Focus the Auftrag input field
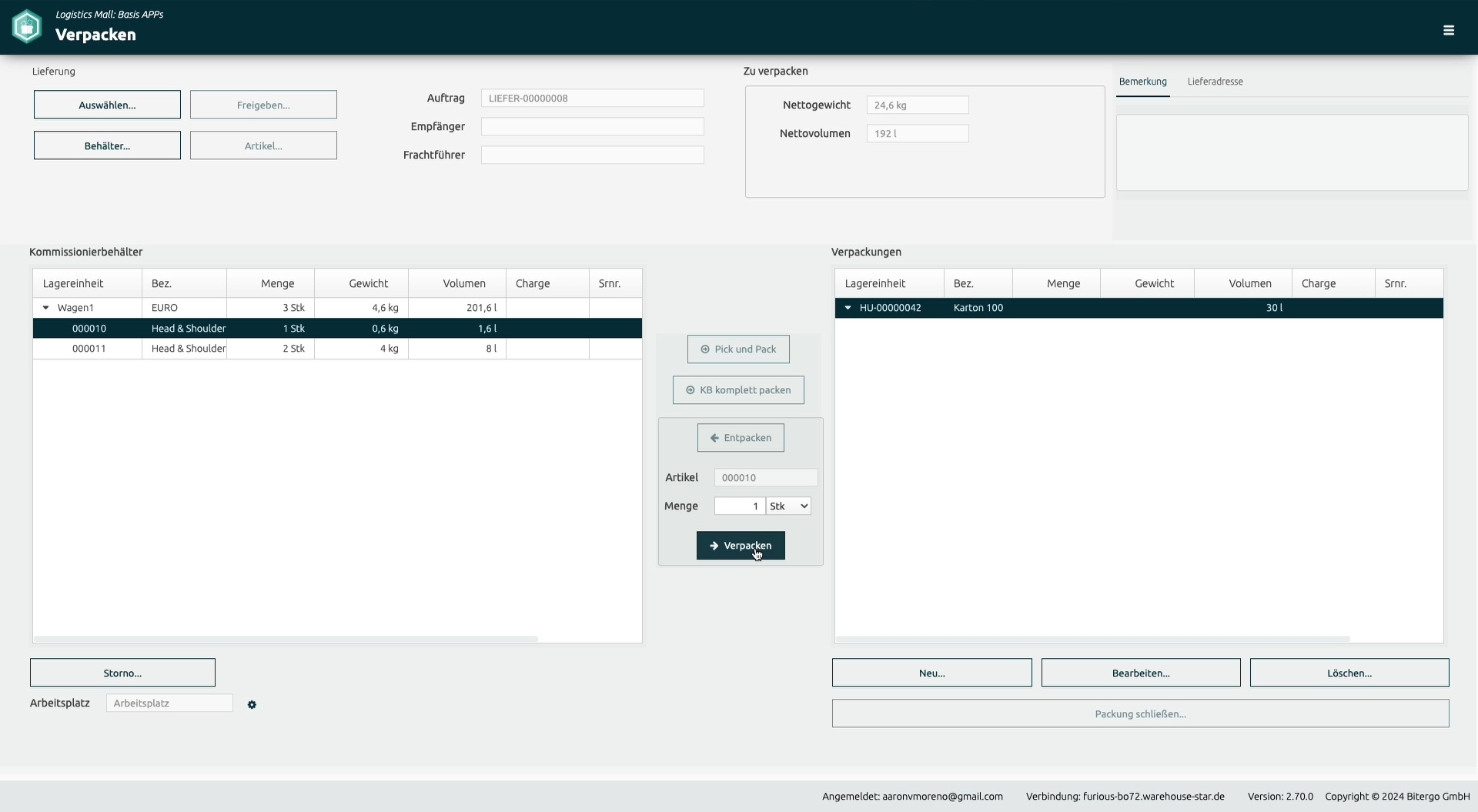This screenshot has height=812, width=1478. click(592, 98)
